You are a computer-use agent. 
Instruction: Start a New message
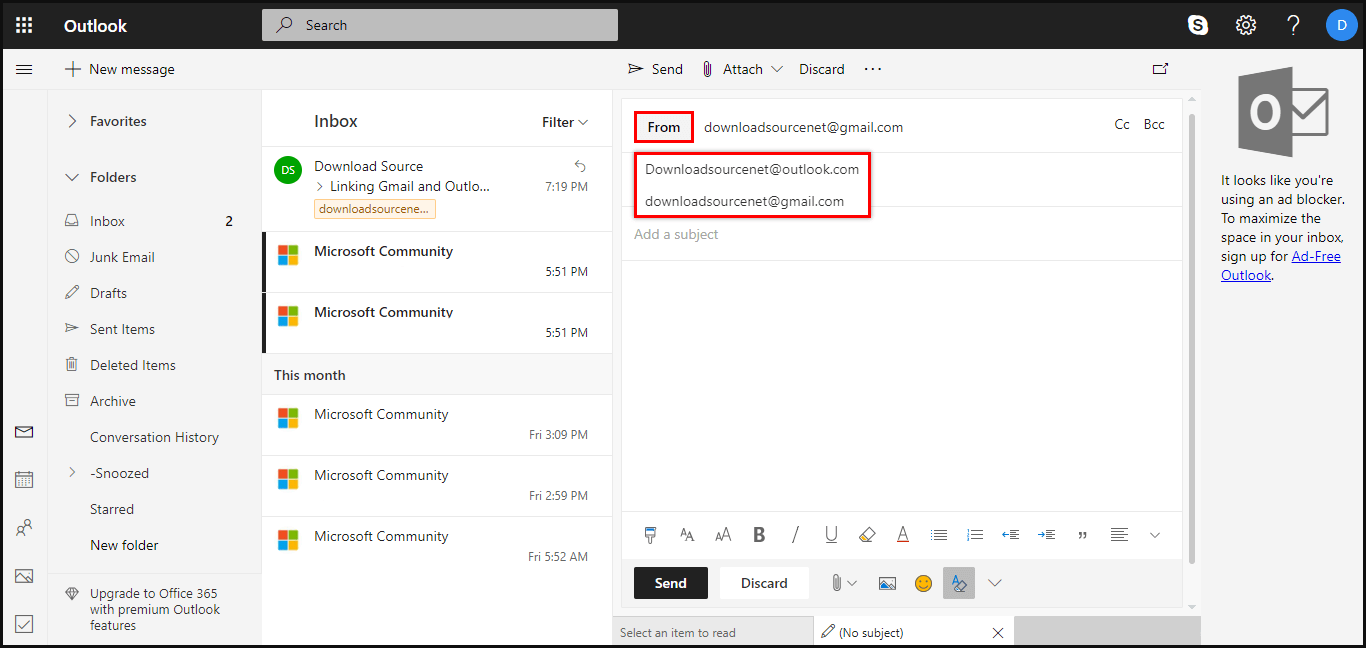click(120, 69)
